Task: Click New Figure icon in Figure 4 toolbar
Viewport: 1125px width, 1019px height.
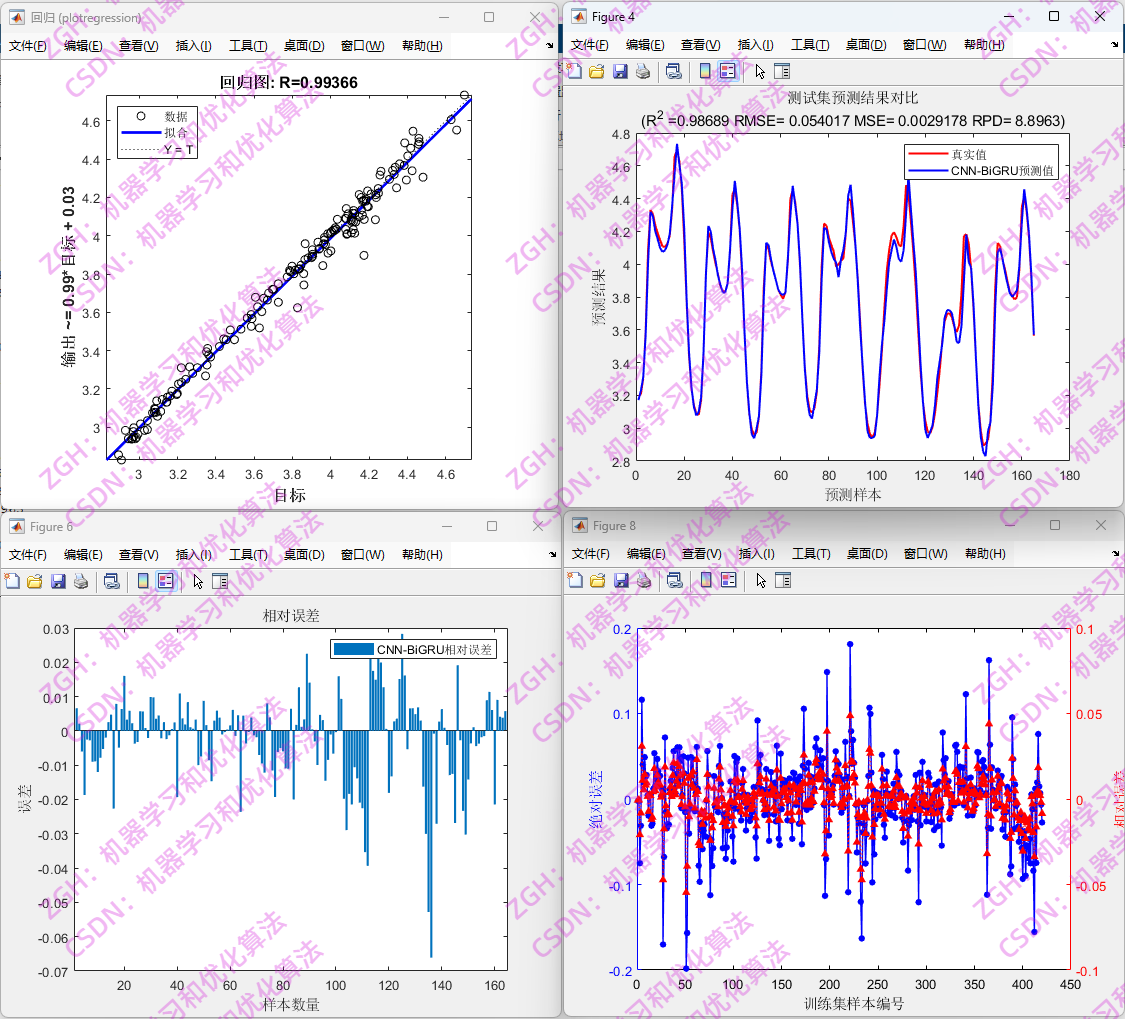Action: point(574,71)
